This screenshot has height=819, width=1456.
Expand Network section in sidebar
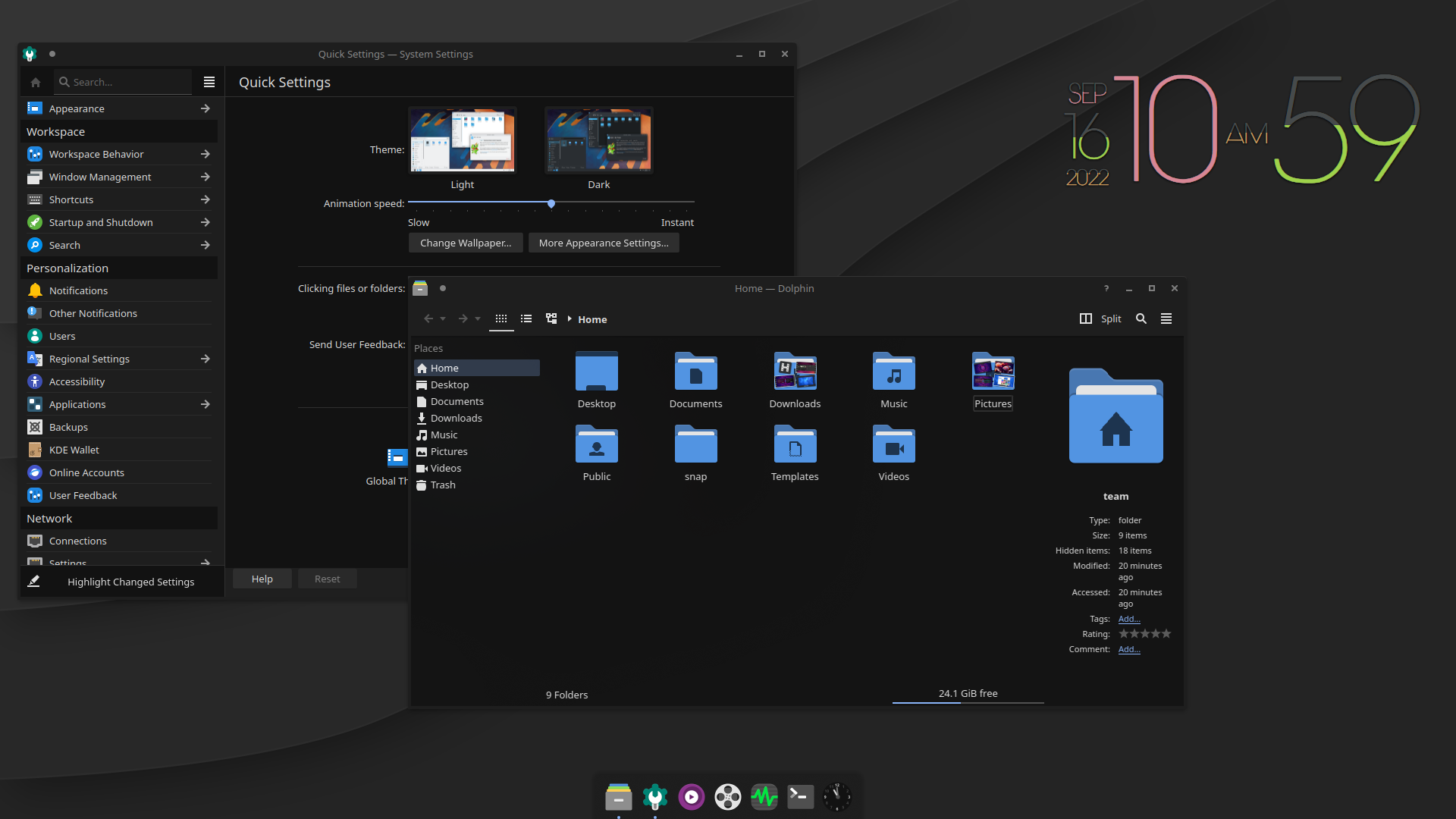(49, 517)
